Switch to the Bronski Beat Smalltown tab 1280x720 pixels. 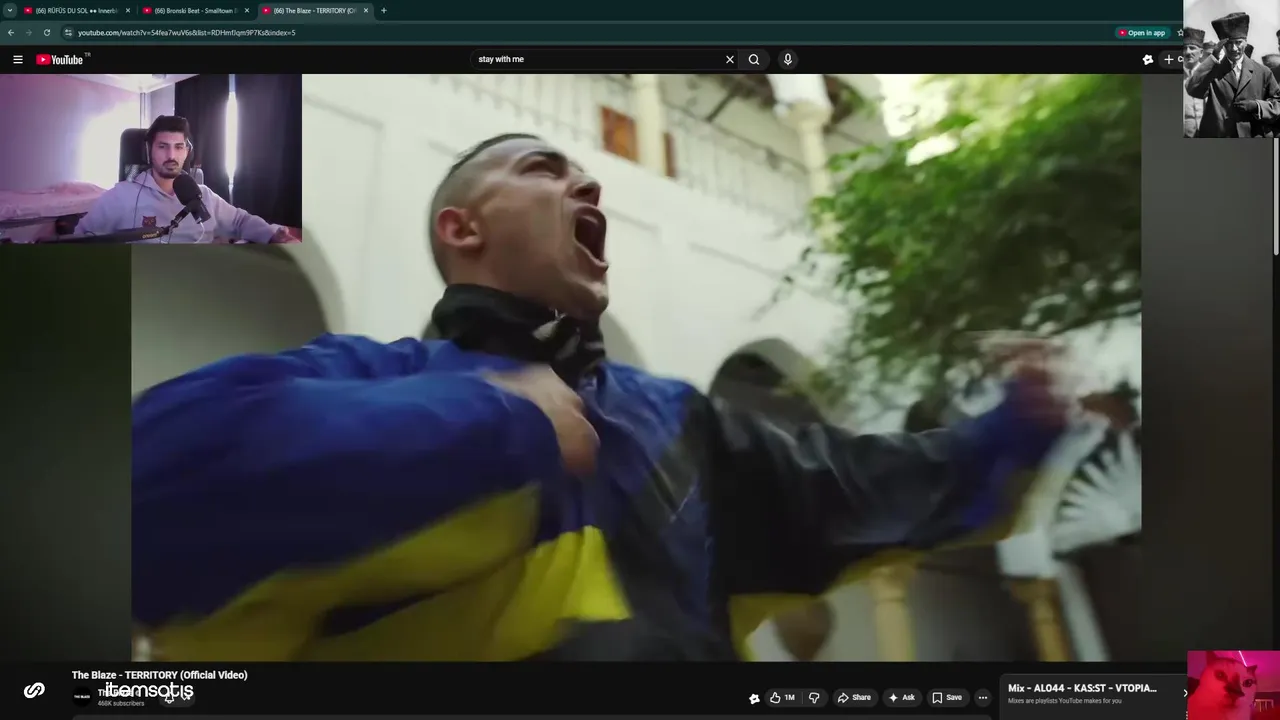click(x=195, y=10)
